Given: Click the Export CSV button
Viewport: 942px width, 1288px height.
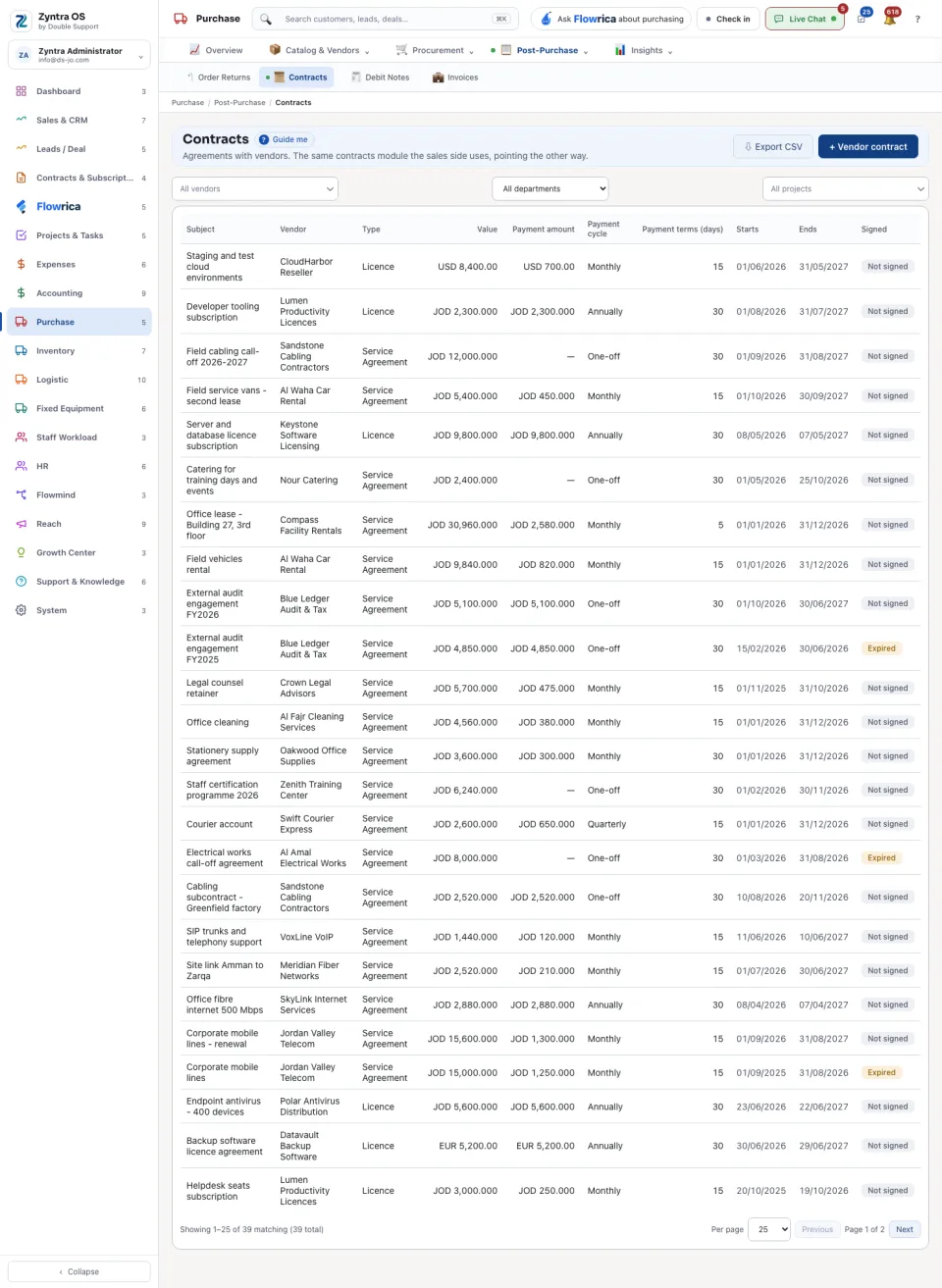Looking at the screenshot, I should click(x=773, y=147).
